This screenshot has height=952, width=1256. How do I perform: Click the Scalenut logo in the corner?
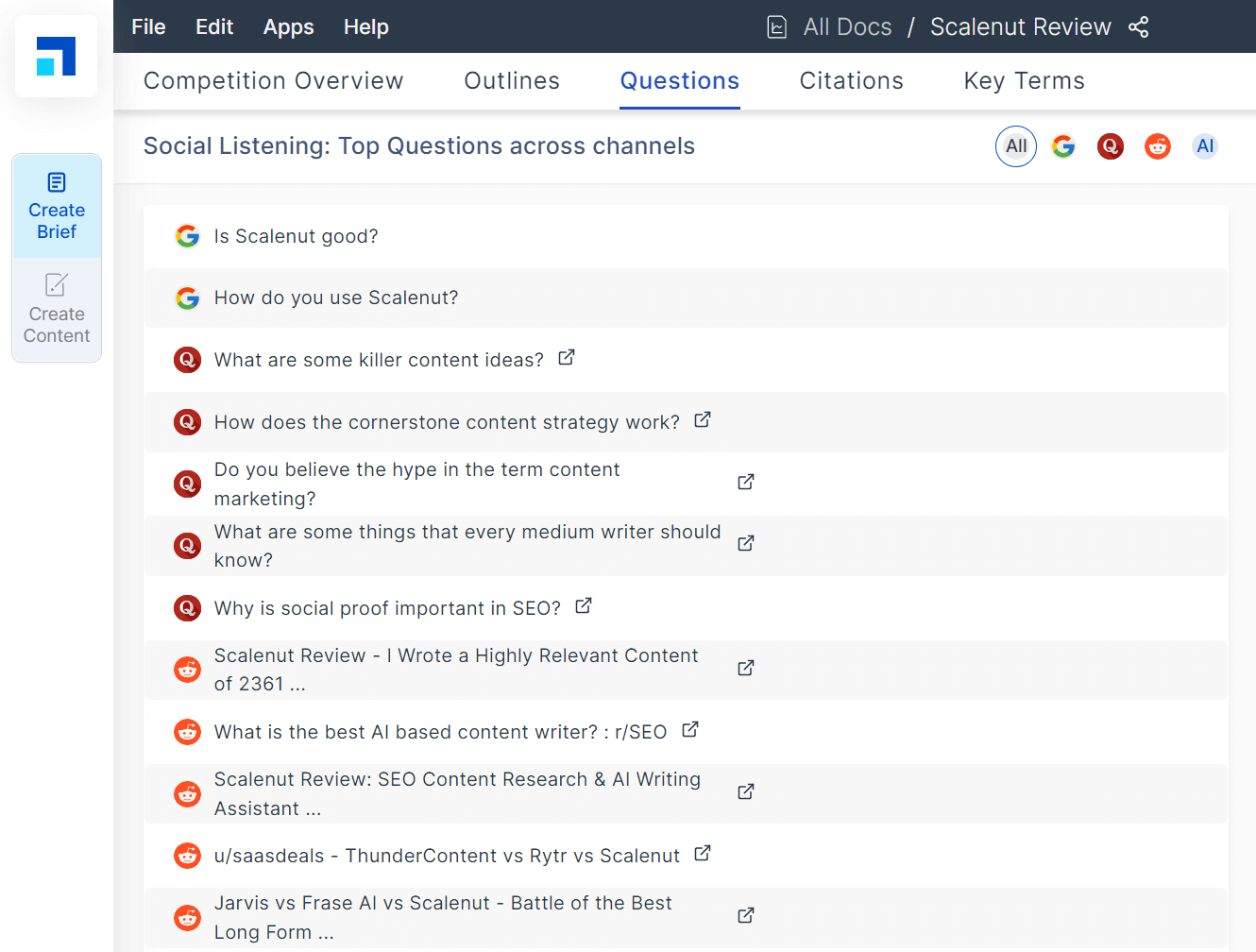coord(56,56)
